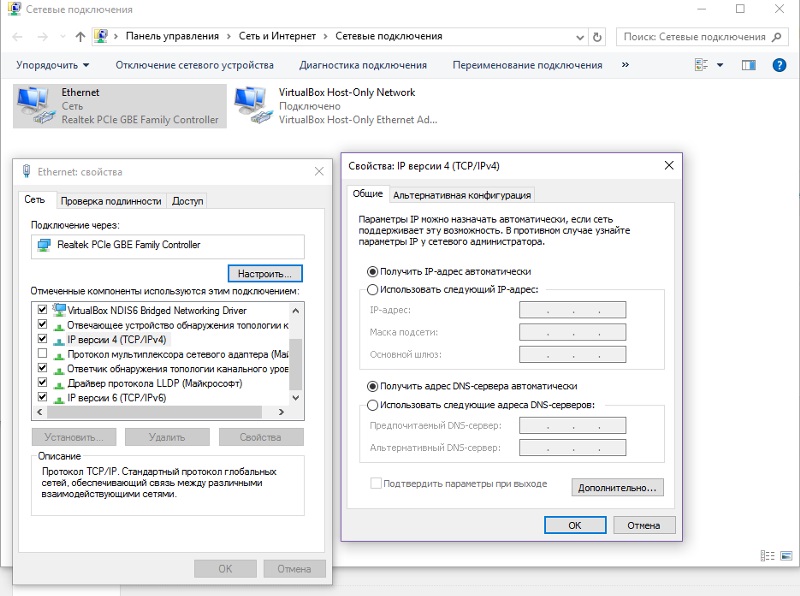800x596 pixels.
Task: Switch to Доступ tab
Action: 187,201
